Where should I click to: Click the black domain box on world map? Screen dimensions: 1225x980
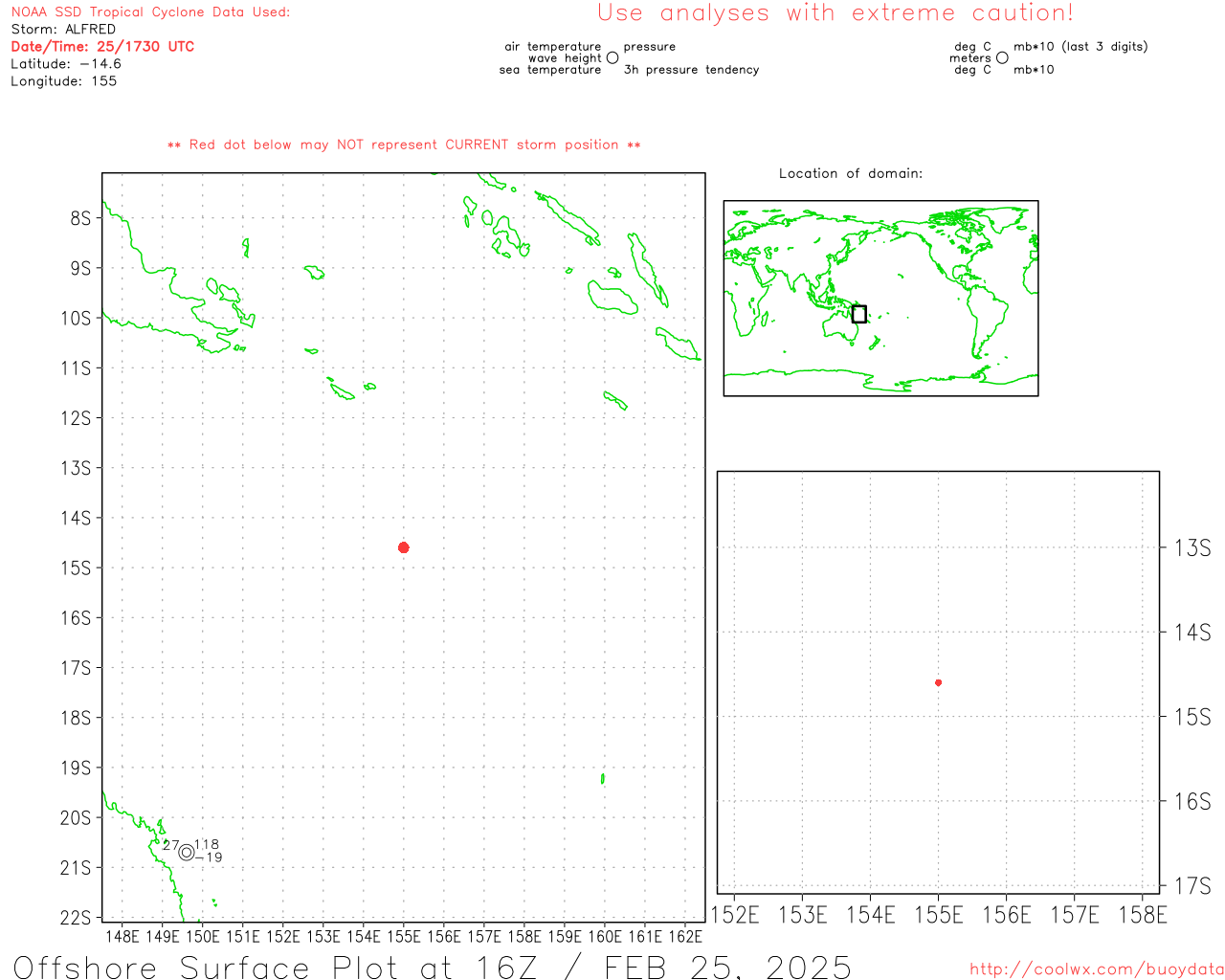tap(859, 314)
